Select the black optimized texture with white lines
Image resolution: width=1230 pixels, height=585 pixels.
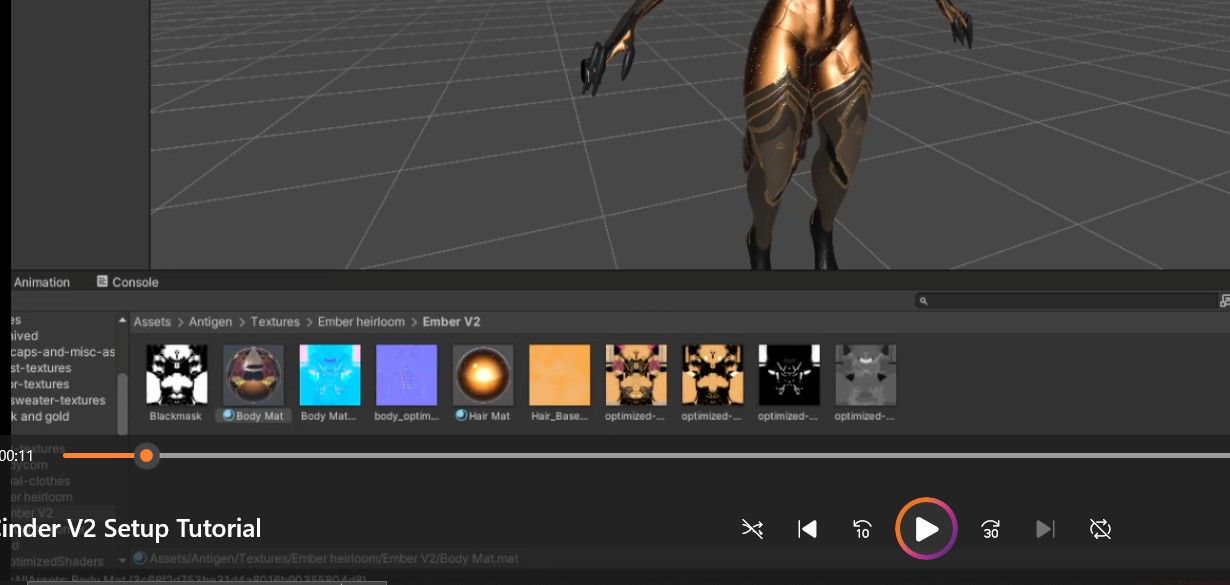[789, 375]
